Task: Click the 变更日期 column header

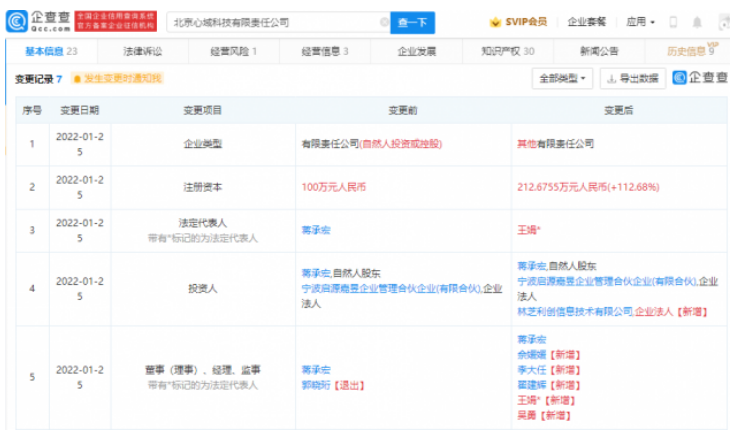Action: click(x=80, y=110)
